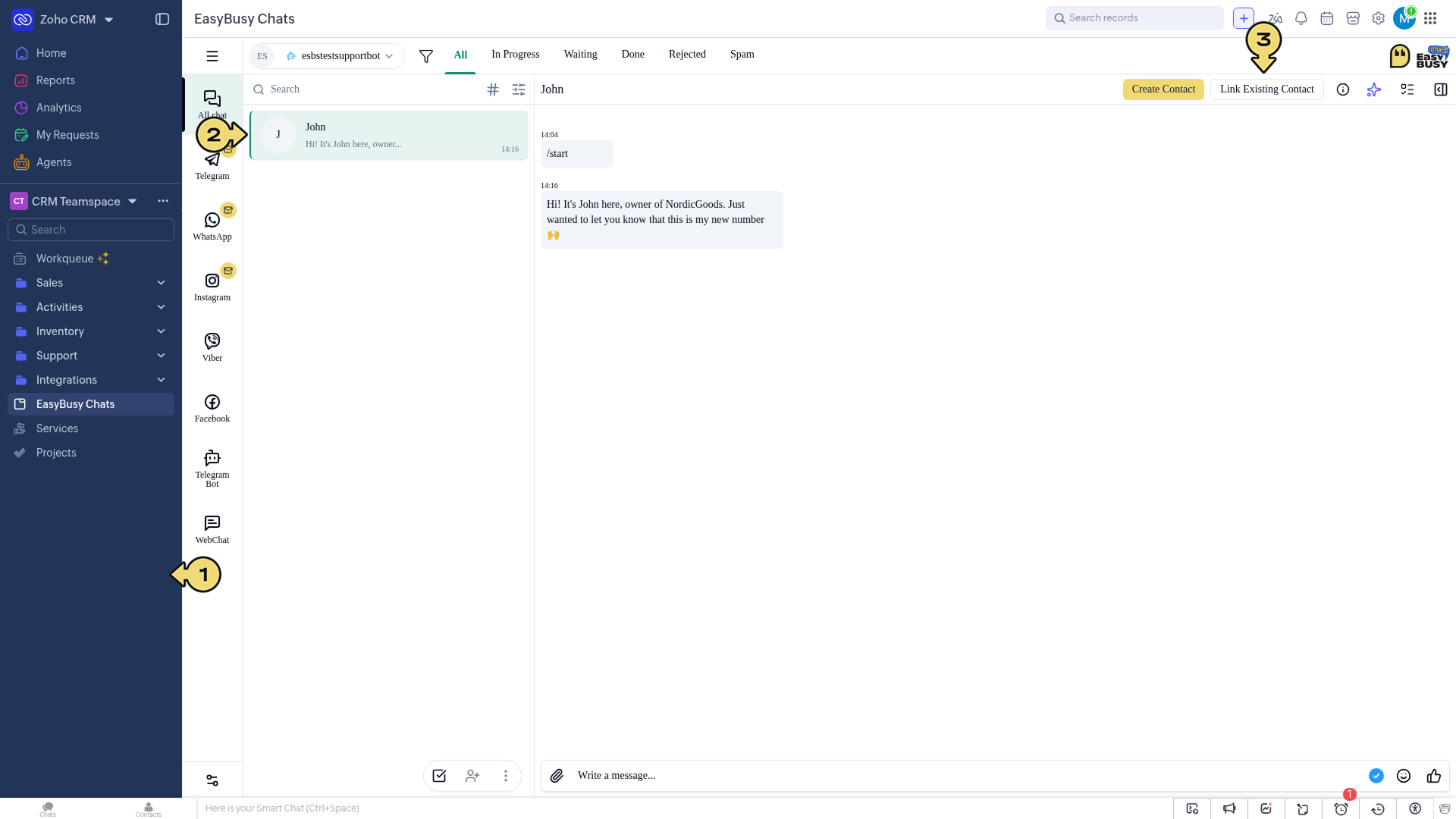Open the WebChat channel

(x=212, y=529)
